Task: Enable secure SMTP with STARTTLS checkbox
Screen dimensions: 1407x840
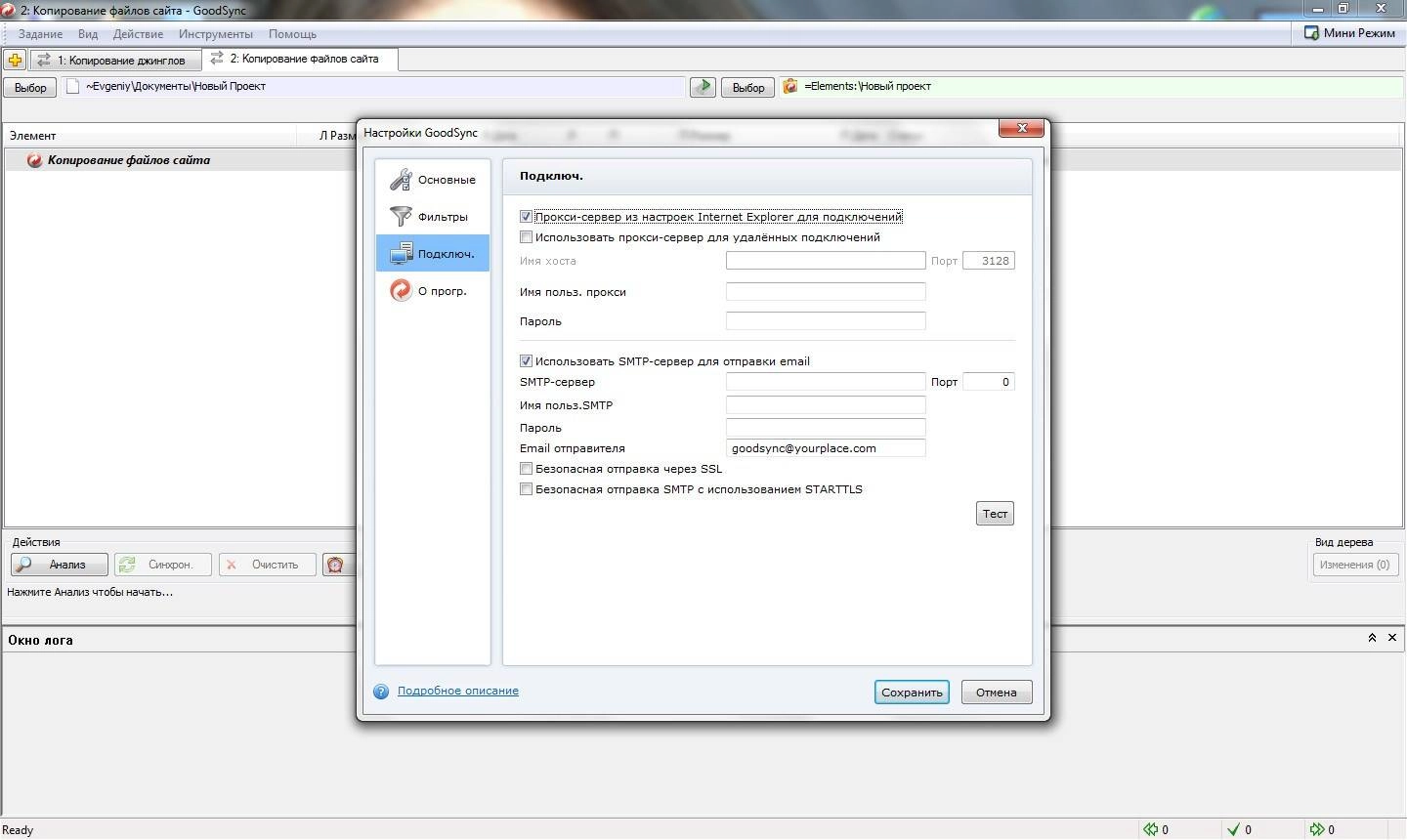Action: 526,489
